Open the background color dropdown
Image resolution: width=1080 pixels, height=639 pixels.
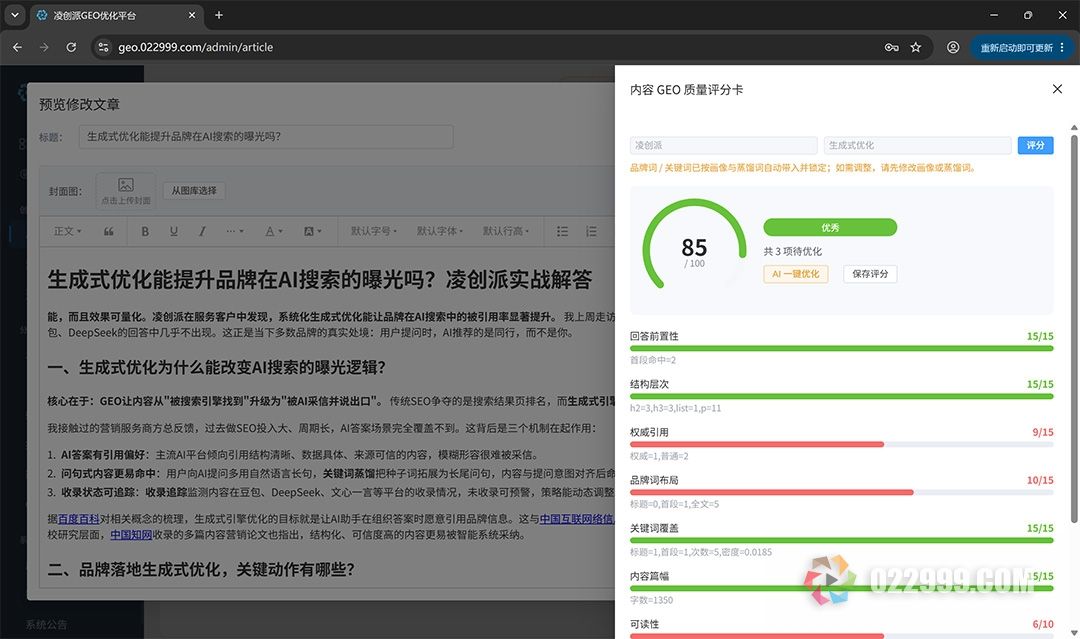[313, 231]
